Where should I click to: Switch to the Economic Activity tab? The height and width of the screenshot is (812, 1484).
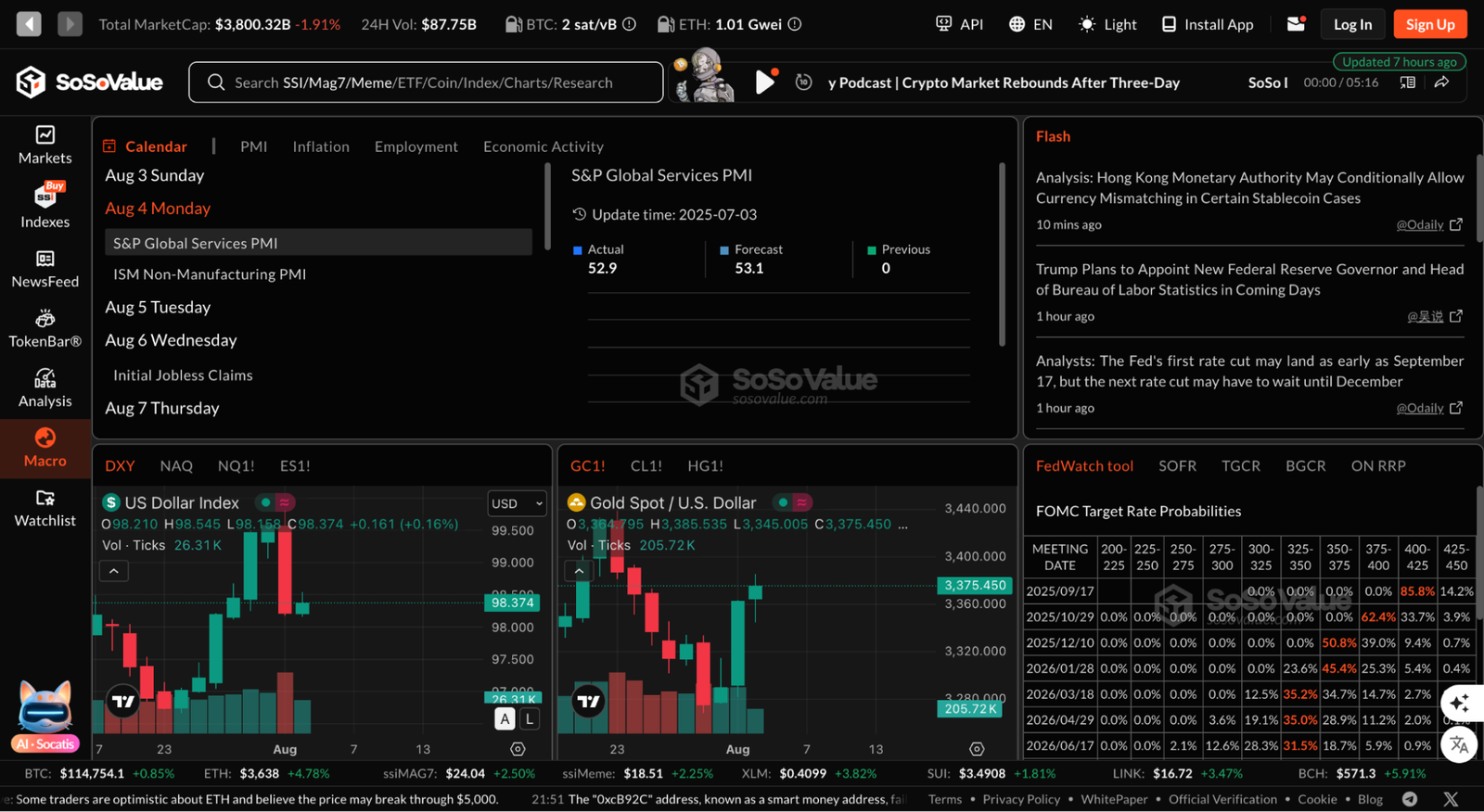[x=544, y=146]
